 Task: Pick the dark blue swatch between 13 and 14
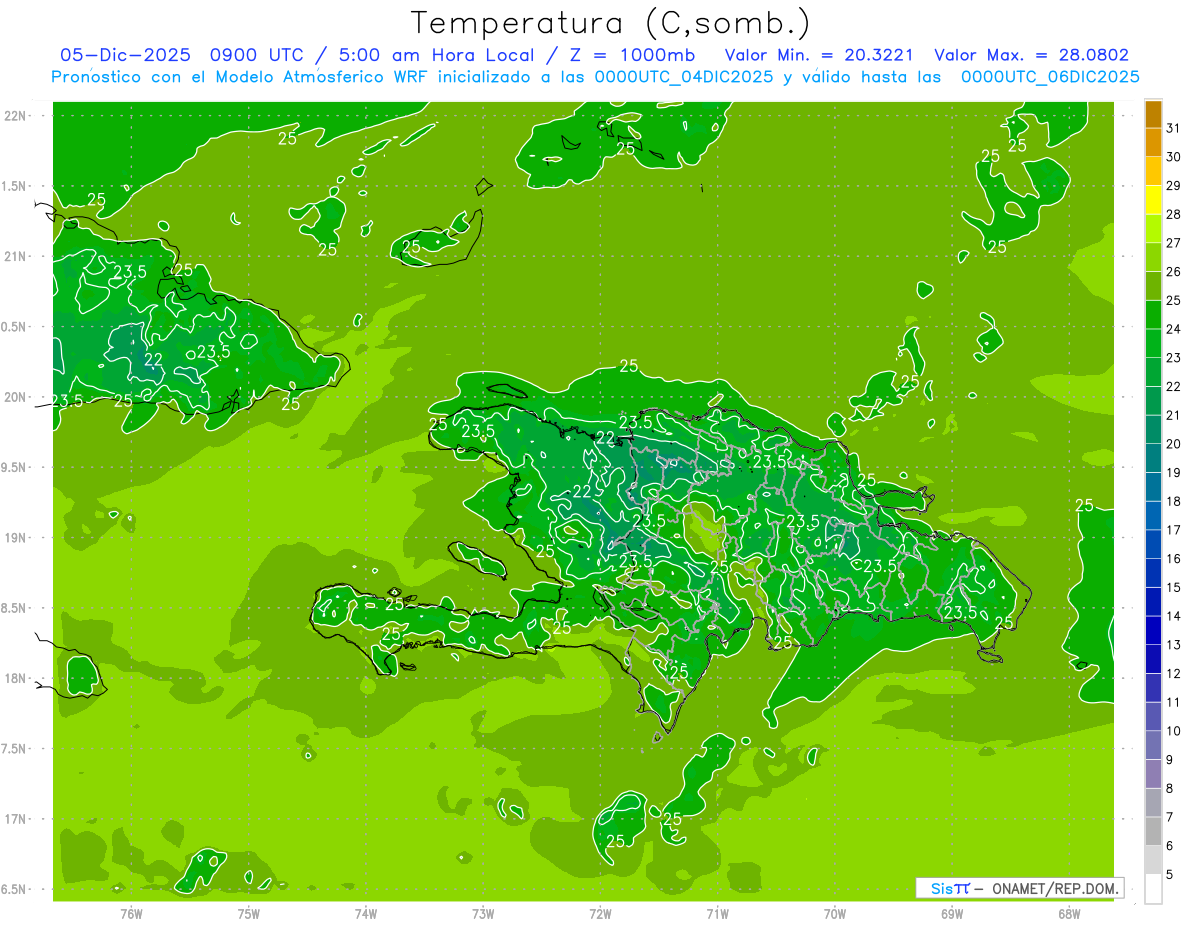click(x=1154, y=631)
